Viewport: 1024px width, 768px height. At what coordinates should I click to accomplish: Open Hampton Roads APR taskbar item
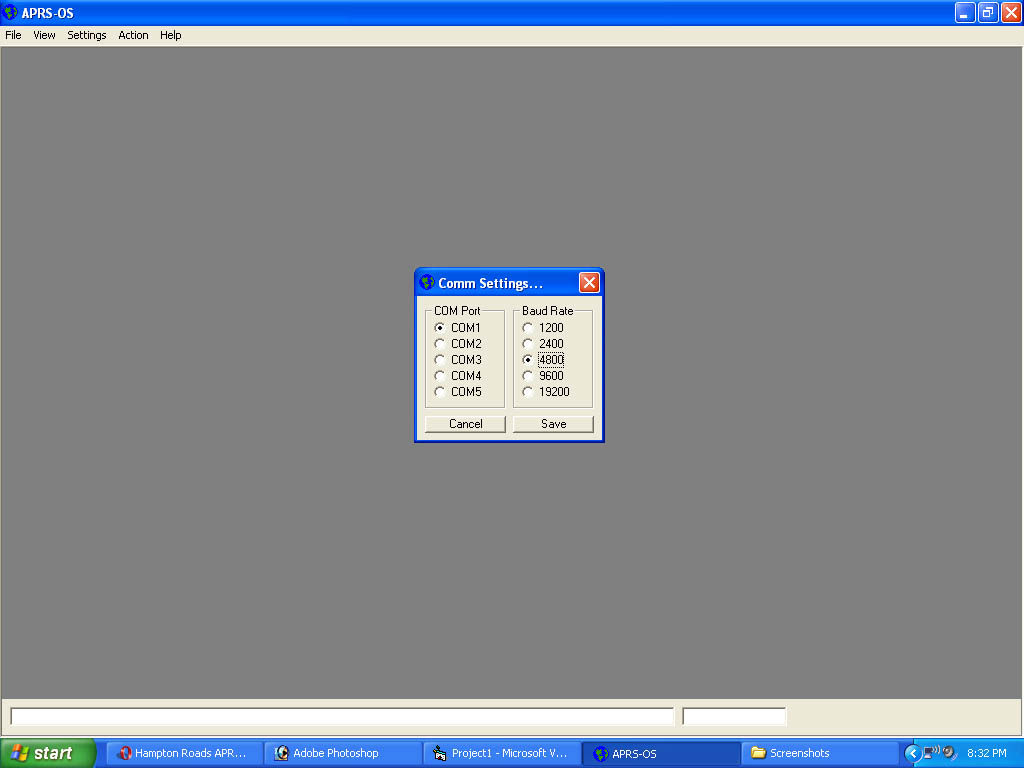[185, 753]
